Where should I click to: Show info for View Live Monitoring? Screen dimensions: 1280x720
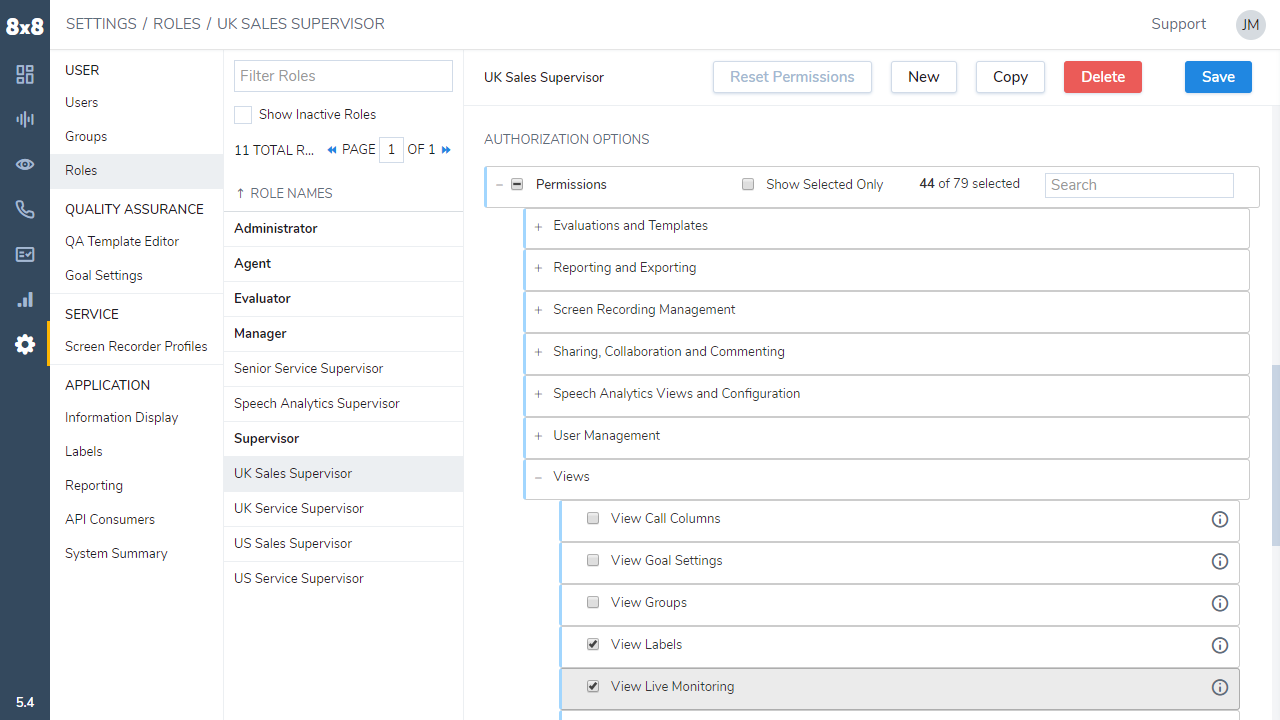(x=1219, y=688)
